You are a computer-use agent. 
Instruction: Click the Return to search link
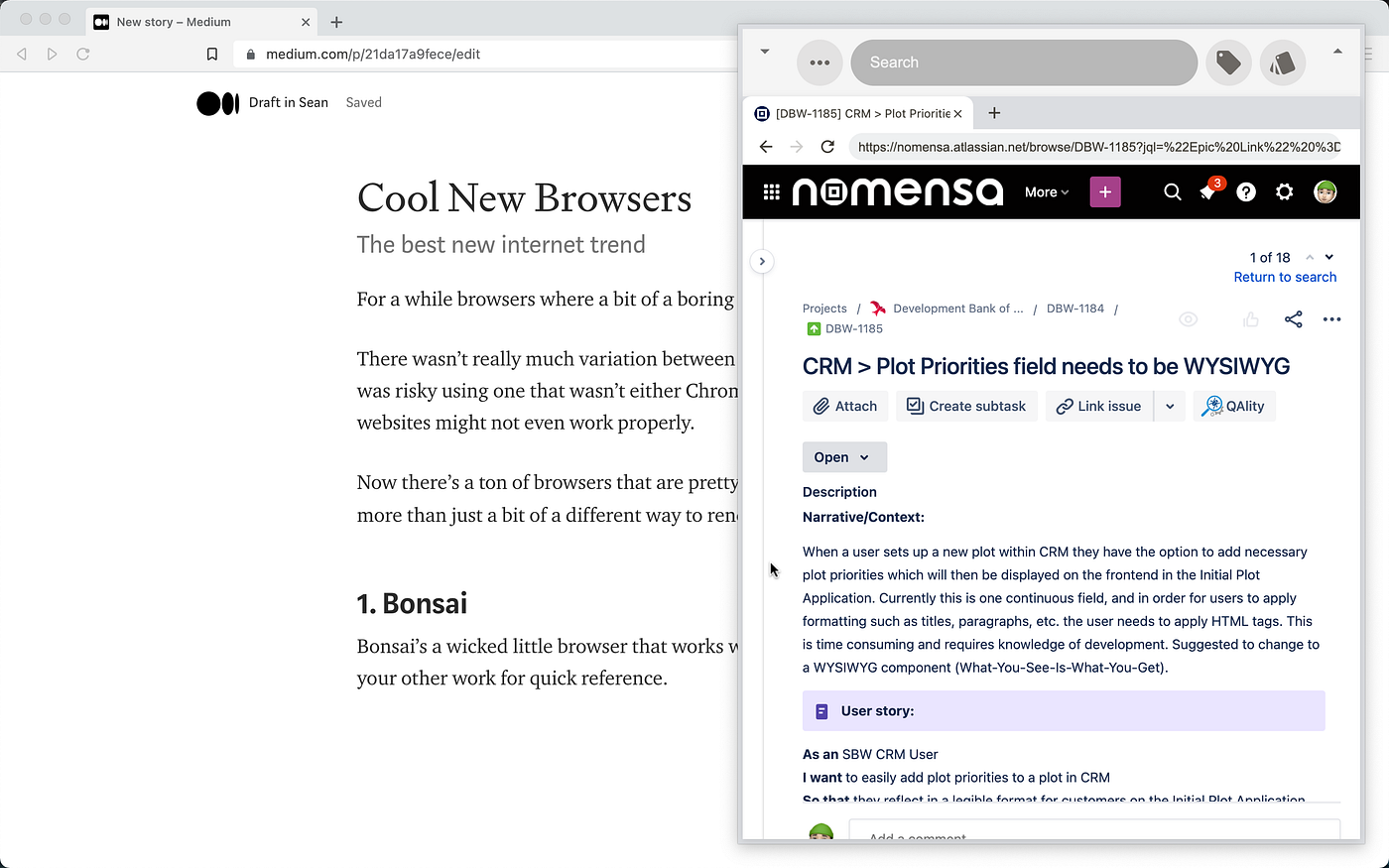[x=1285, y=278]
